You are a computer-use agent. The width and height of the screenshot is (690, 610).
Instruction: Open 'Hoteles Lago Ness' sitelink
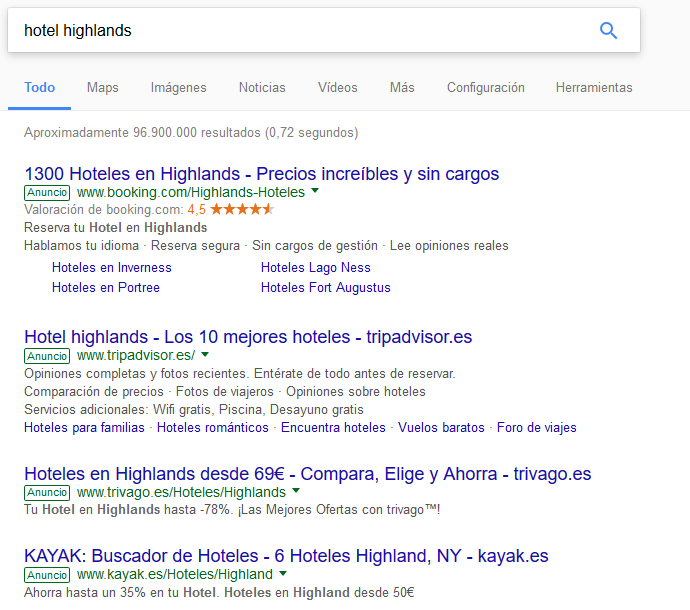[316, 268]
